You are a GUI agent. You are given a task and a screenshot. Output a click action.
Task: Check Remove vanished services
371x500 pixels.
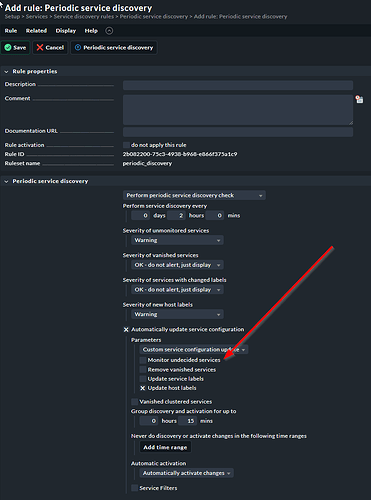click(x=143, y=369)
